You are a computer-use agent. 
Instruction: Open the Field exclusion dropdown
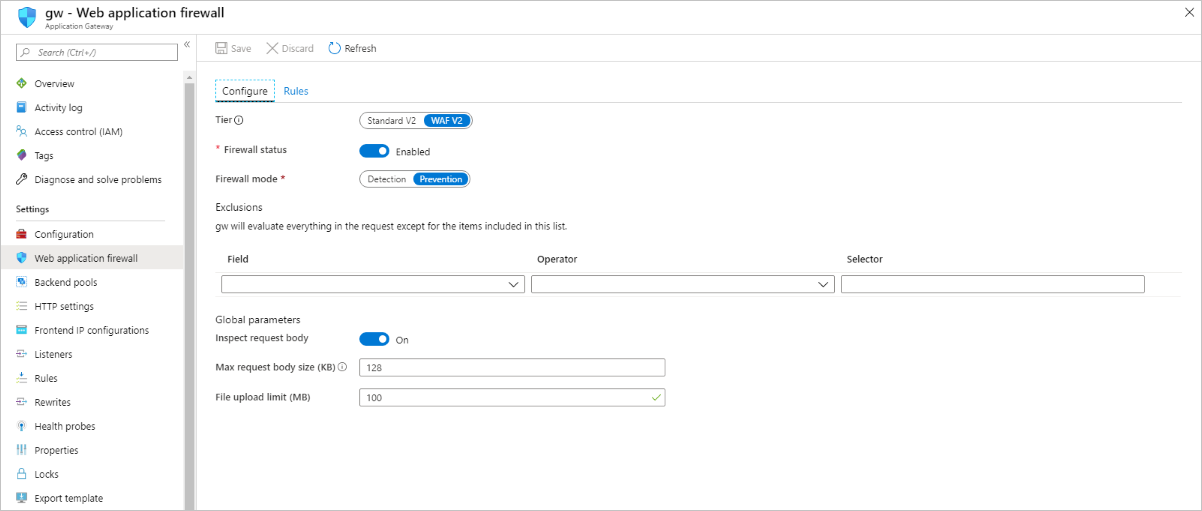372,285
